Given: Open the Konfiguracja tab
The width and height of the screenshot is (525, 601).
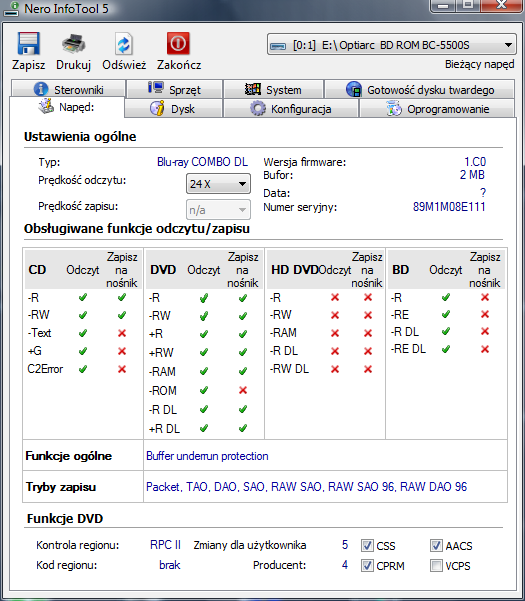Looking at the screenshot, I should (291, 108).
